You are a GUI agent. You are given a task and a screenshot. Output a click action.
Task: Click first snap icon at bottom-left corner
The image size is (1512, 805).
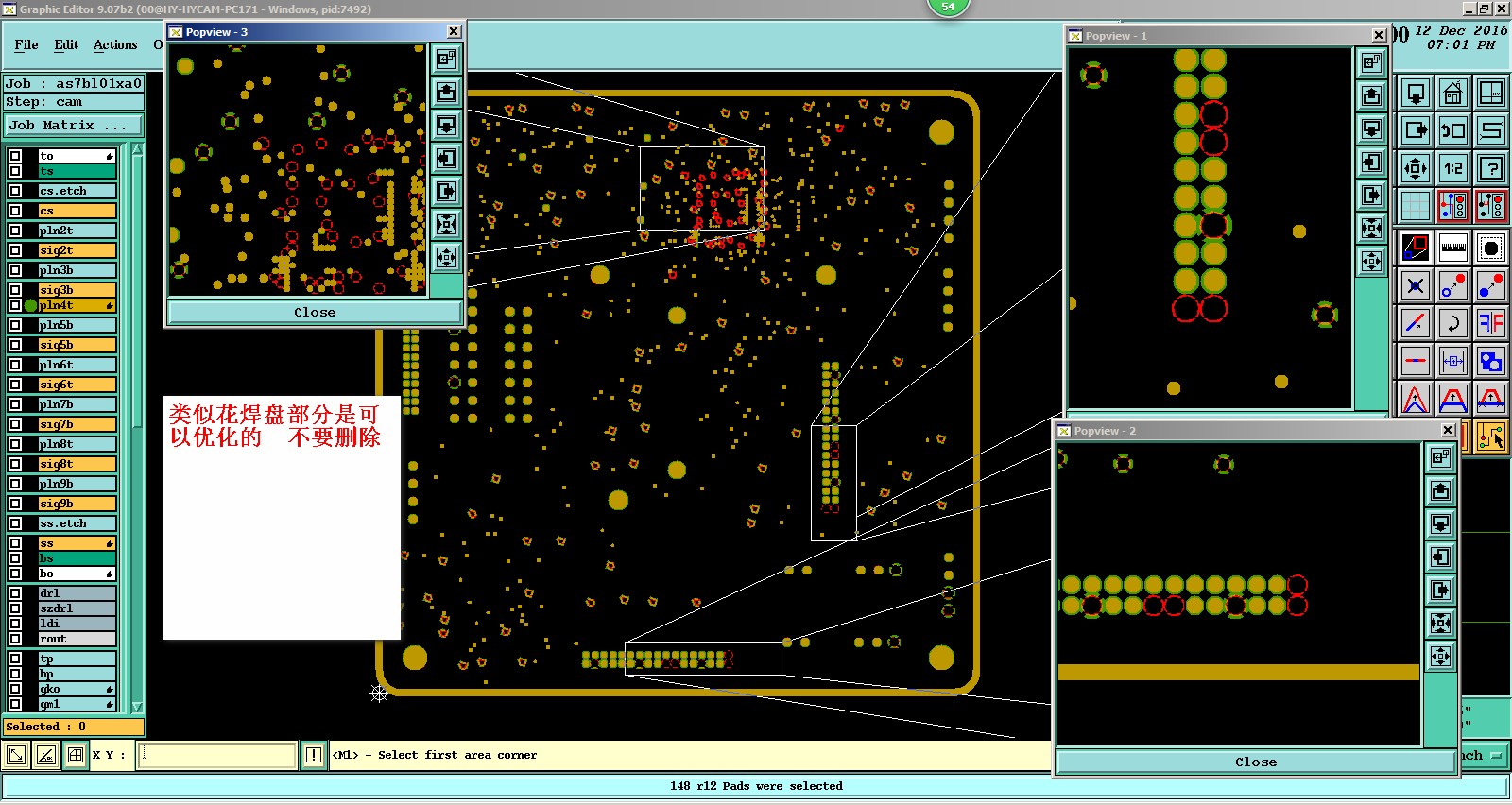pyautogui.click(x=16, y=755)
